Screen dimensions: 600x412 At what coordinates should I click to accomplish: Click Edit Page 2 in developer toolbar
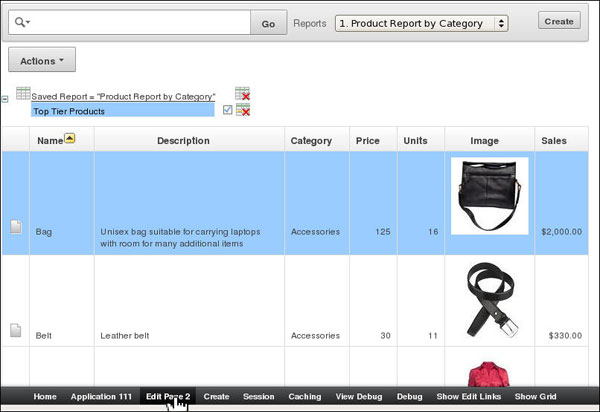[168, 396]
